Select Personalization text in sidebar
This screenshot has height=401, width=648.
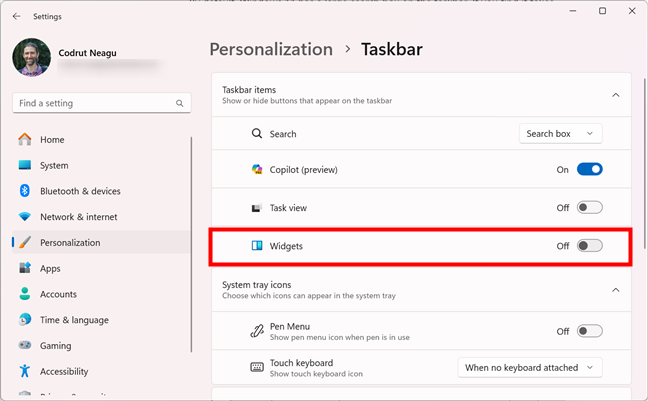70,243
